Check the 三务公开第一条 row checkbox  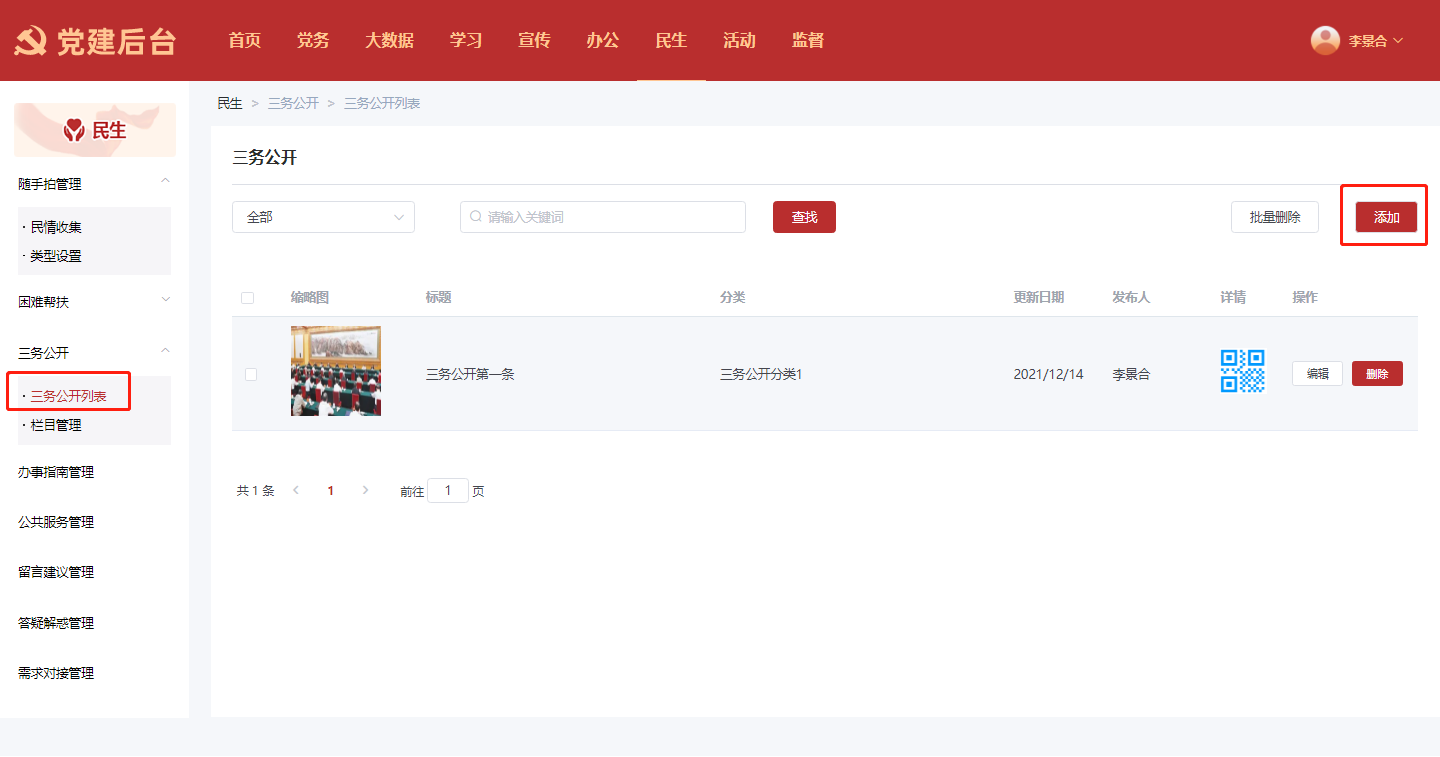[x=251, y=374]
